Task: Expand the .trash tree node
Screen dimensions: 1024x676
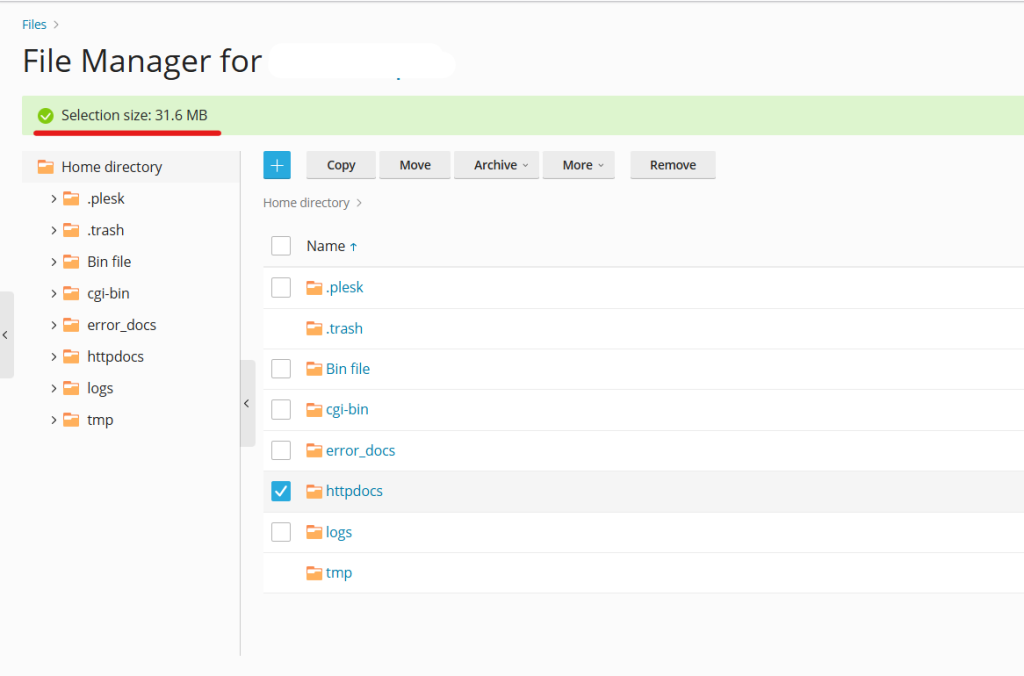Action: [54, 230]
